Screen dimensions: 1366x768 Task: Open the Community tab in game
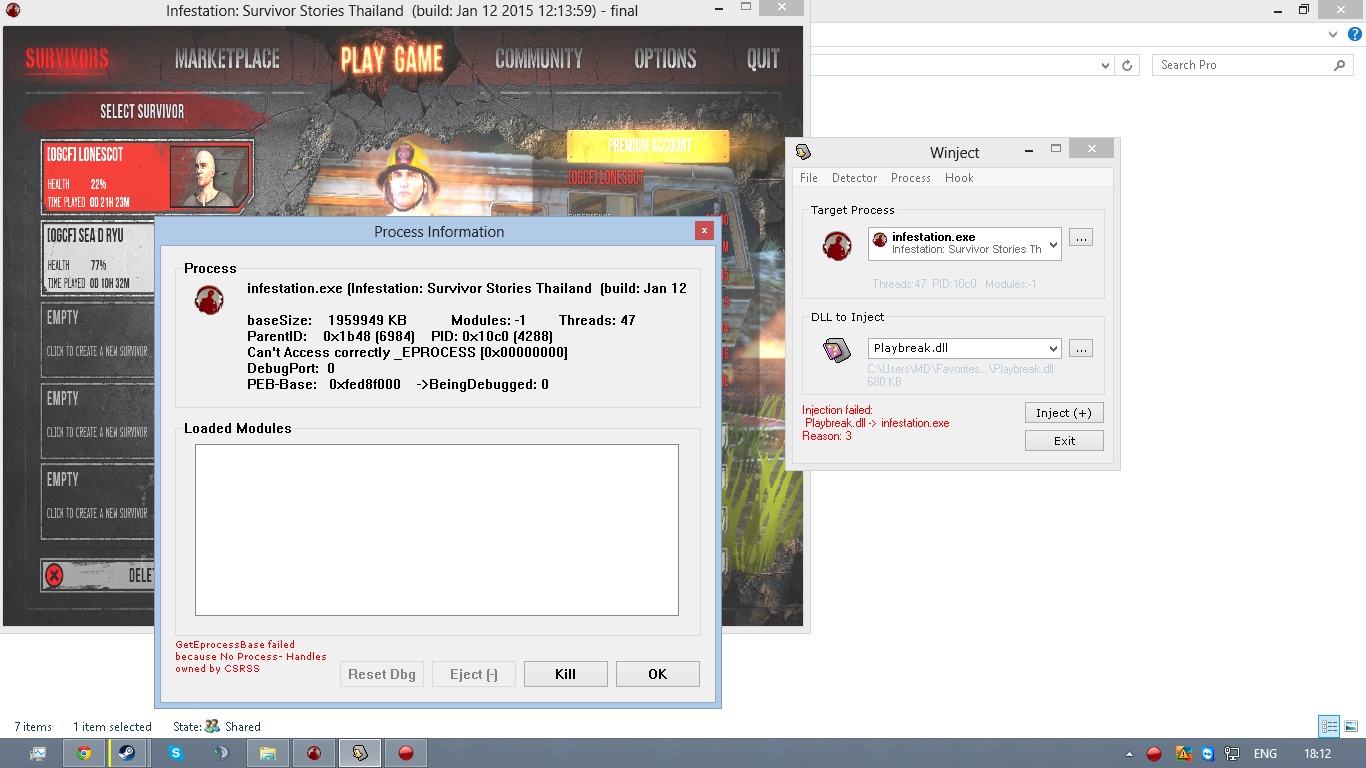tap(538, 59)
